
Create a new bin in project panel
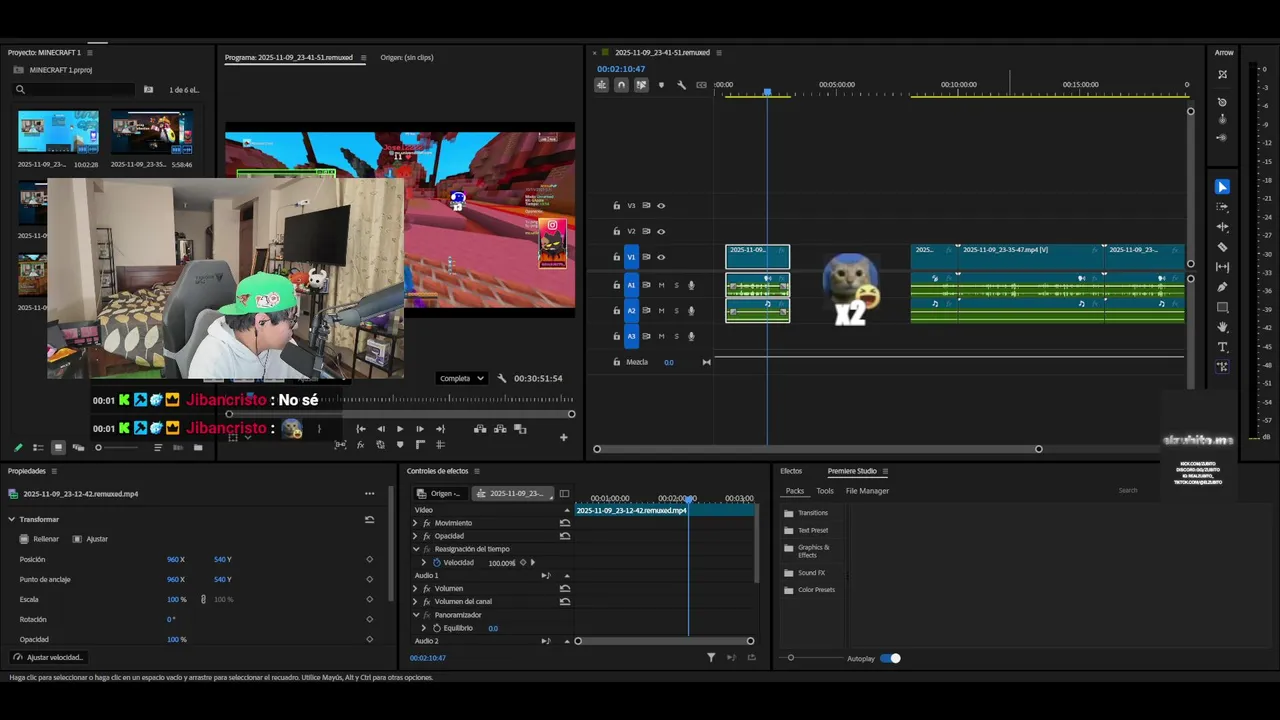pos(198,448)
